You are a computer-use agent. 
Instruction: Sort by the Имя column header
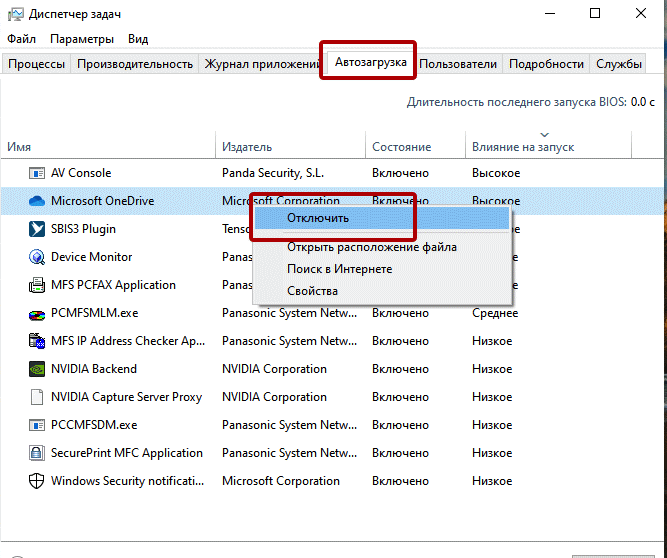click(x=108, y=147)
